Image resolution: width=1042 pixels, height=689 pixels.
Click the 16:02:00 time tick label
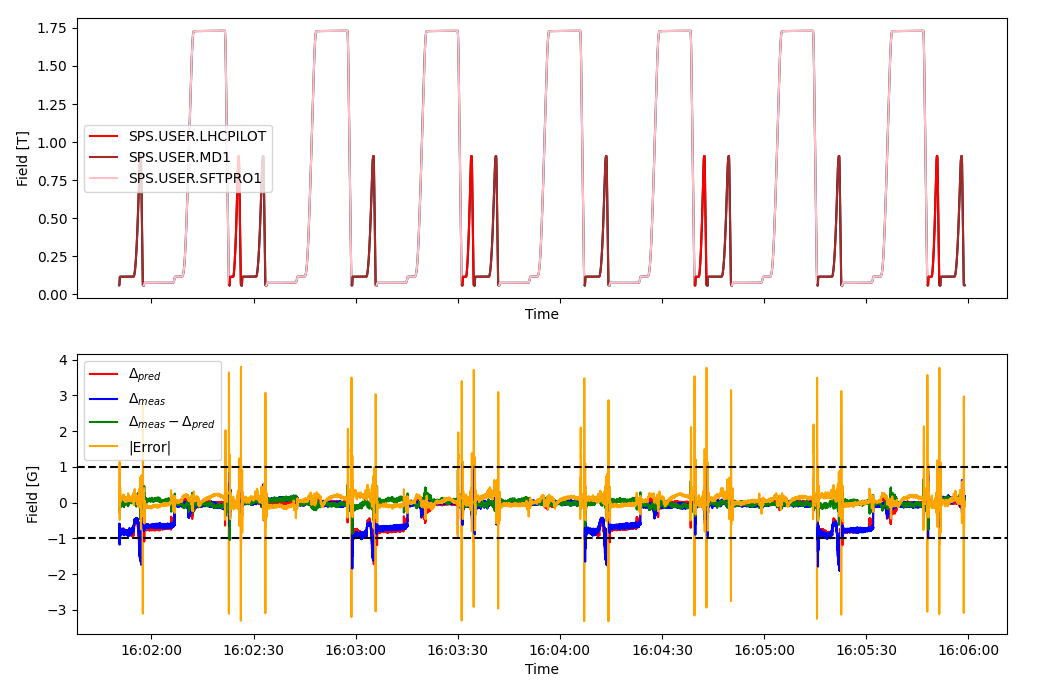click(x=152, y=650)
